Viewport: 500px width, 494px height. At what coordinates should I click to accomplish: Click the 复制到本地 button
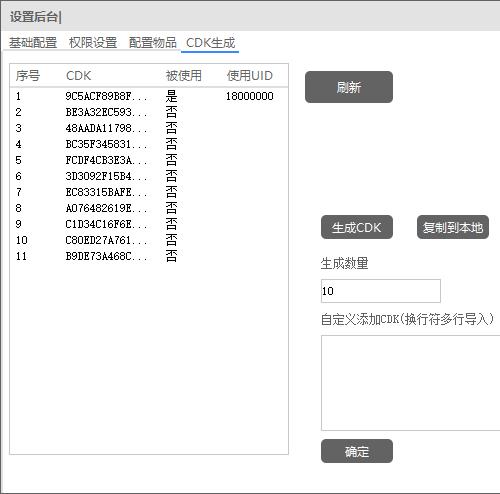[x=453, y=227]
